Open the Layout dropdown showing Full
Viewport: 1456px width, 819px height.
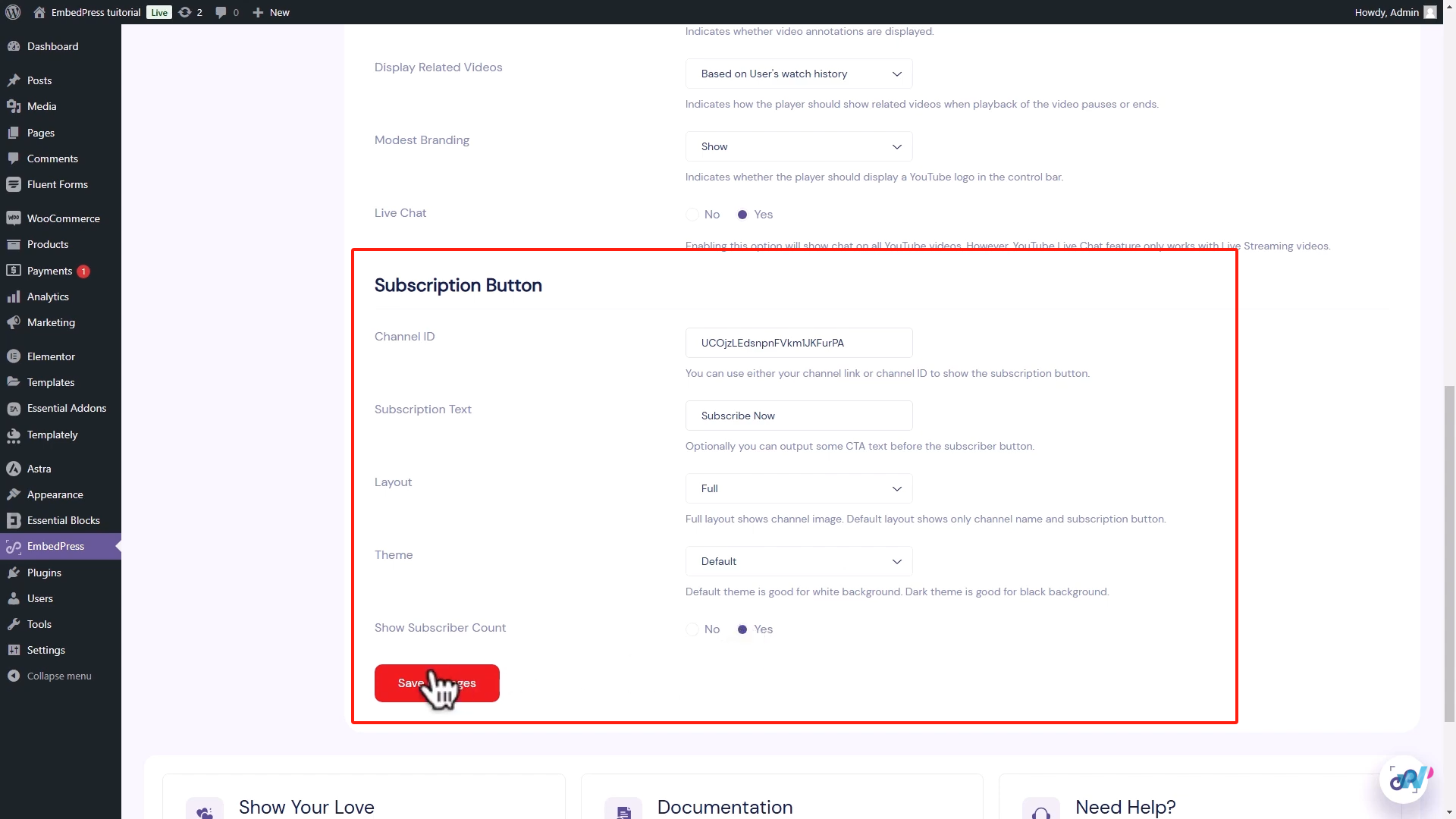[x=799, y=488]
